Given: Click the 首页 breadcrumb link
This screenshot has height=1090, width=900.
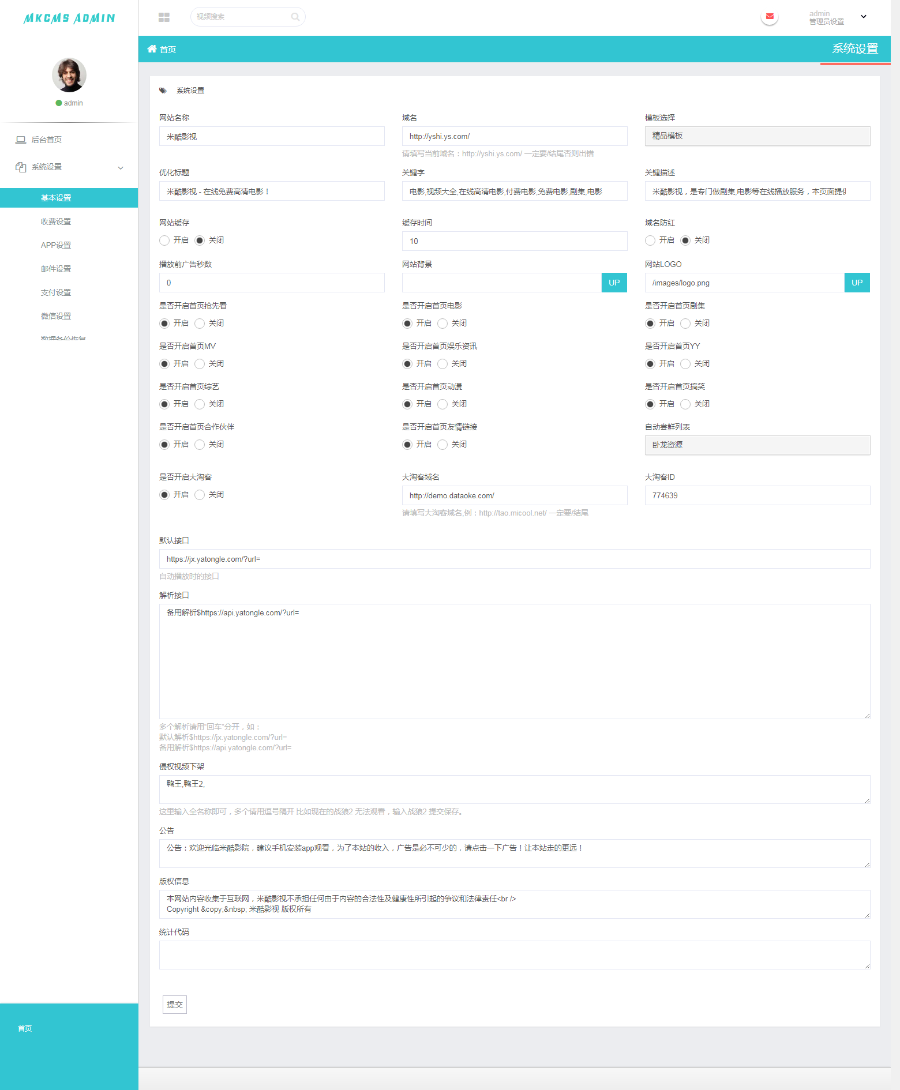Looking at the screenshot, I should coord(167,49).
